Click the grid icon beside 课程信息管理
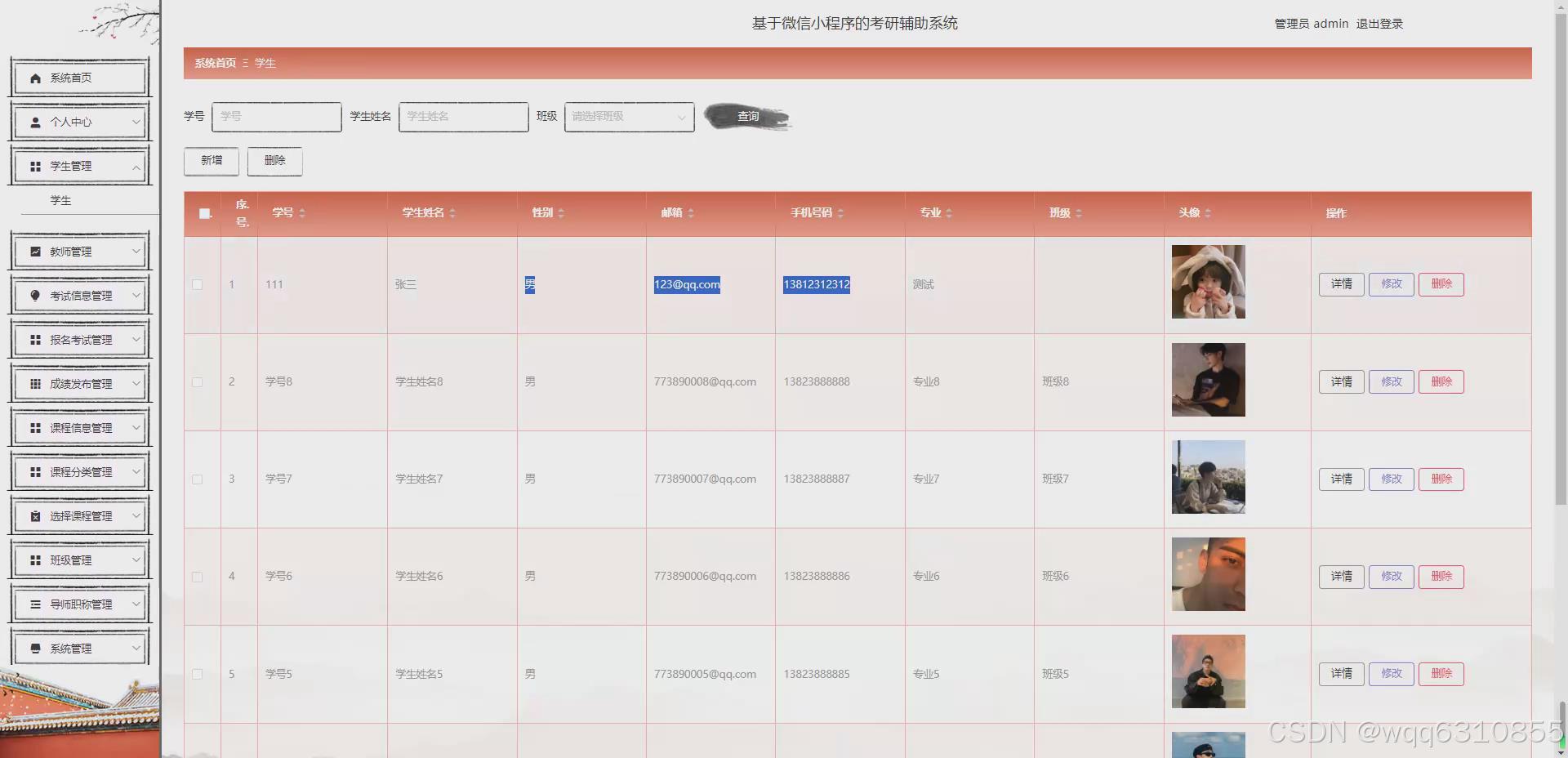1568x758 pixels. [x=35, y=428]
